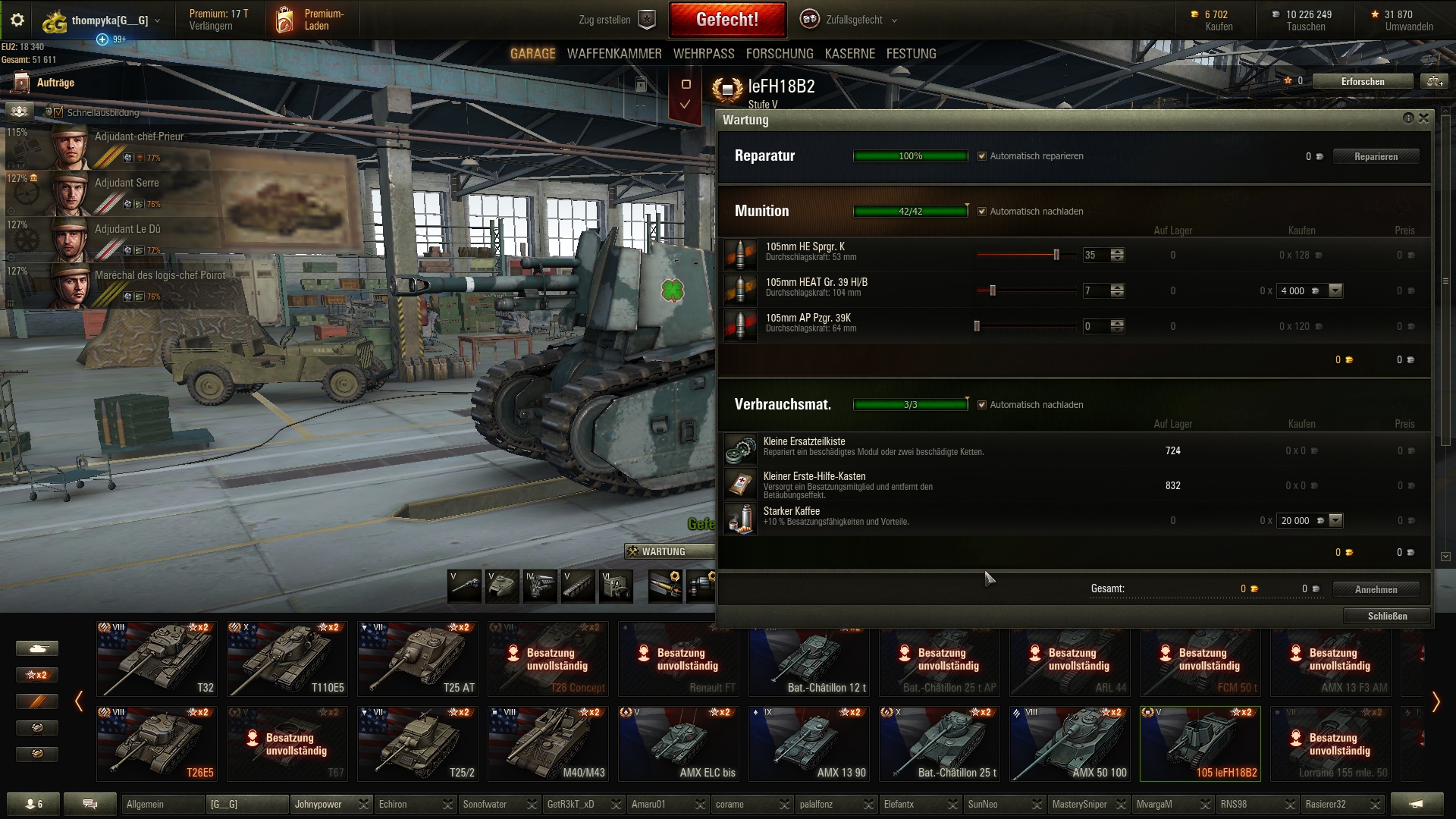
Task: Click the Annehmen button
Action: 1376,589
